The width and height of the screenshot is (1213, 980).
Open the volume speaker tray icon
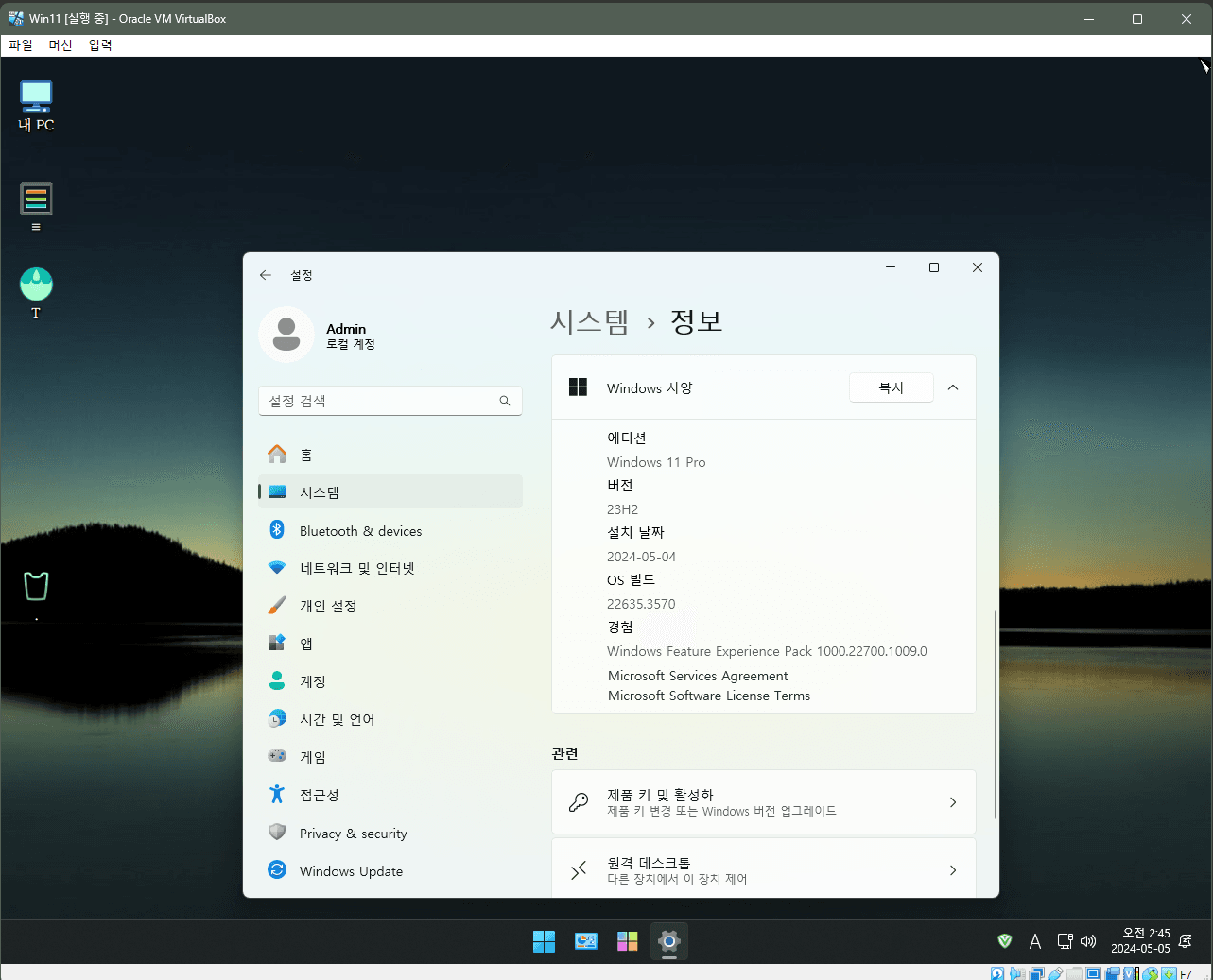coord(1088,941)
